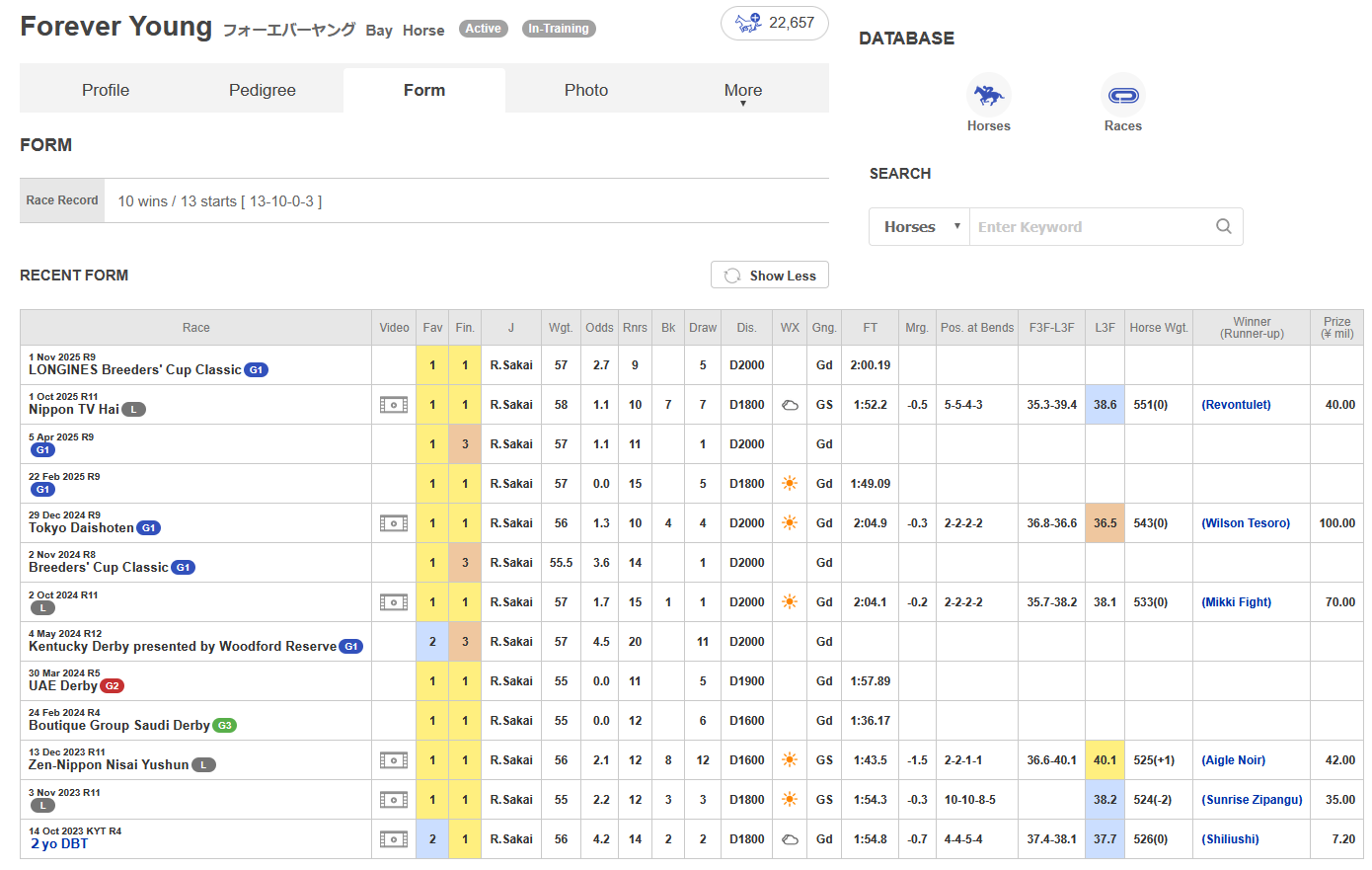
Task: Click the Boutique Group Saudi Derby name
Action: click(x=119, y=726)
